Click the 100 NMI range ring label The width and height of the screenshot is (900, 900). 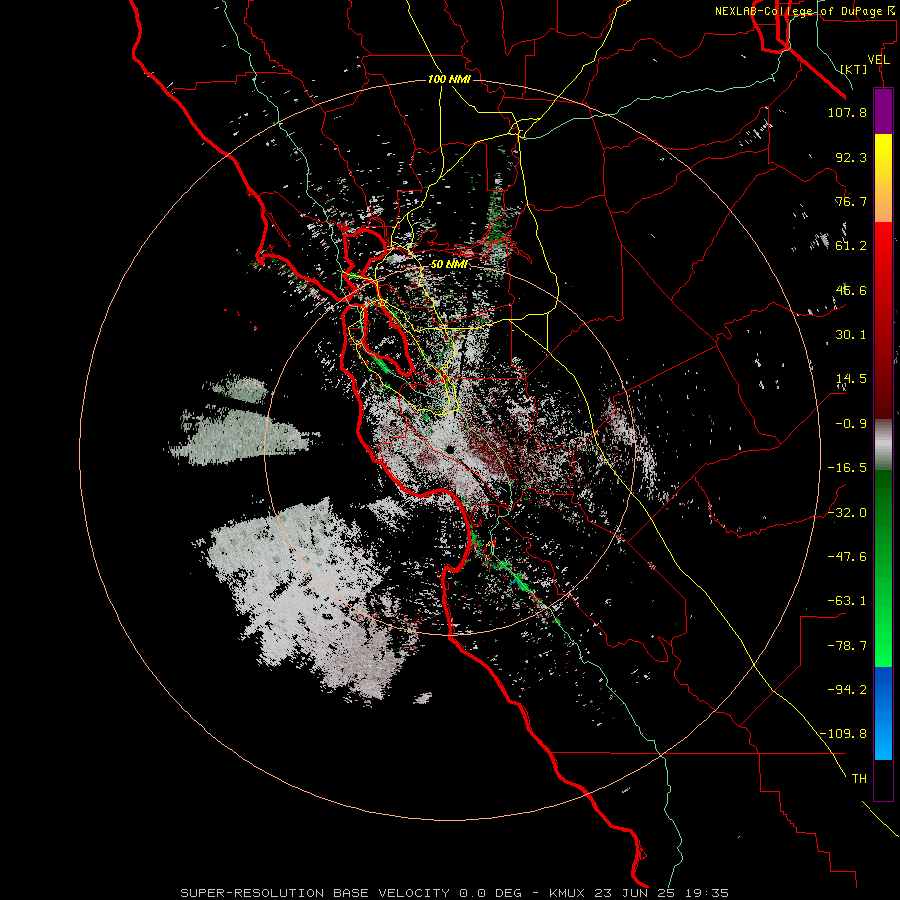point(449,79)
